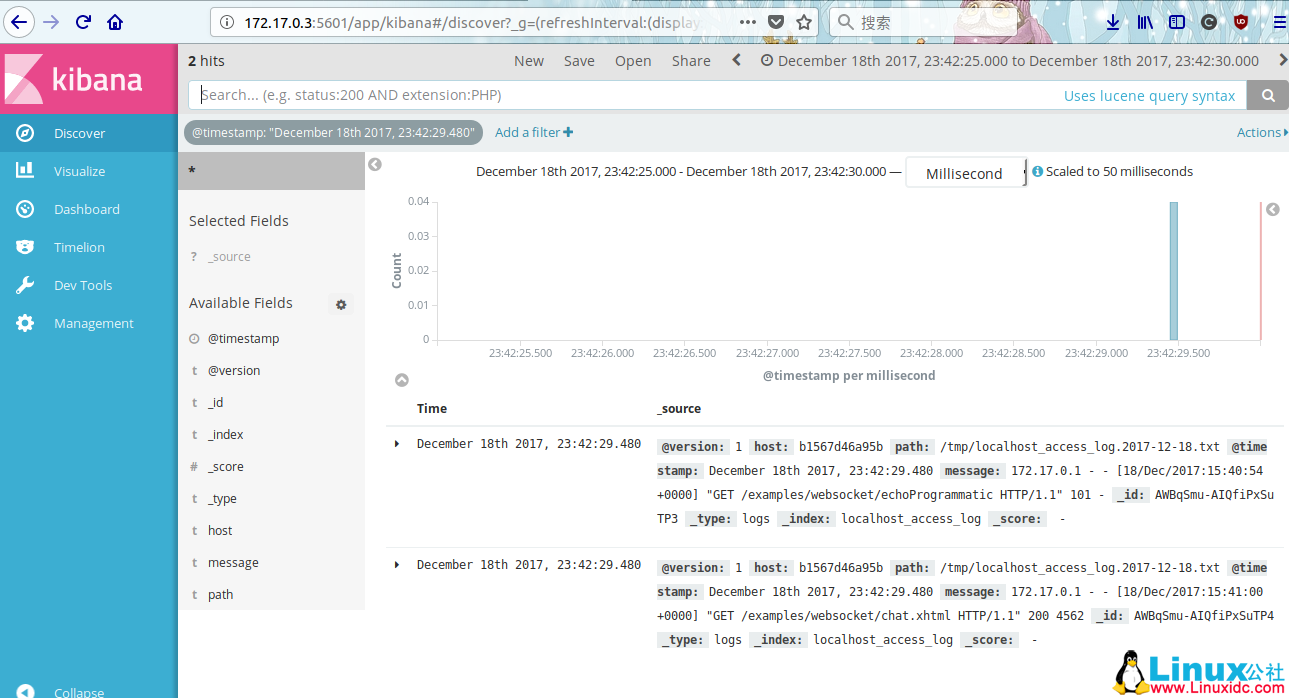Image resolution: width=1289 pixels, height=698 pixels.
Task: Click Add a filter
Action: [x=533, y=131]
